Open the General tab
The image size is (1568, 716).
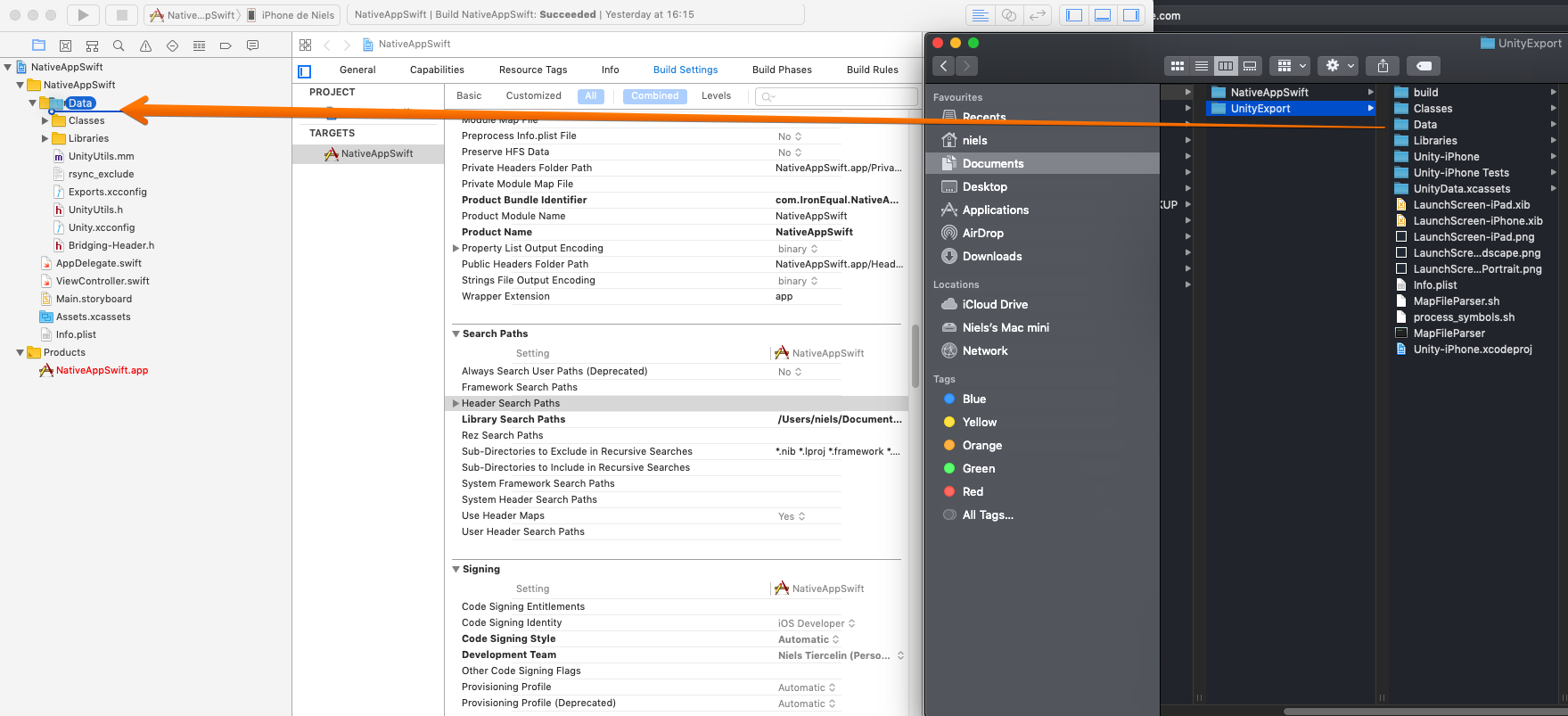[x=357, y=70]
